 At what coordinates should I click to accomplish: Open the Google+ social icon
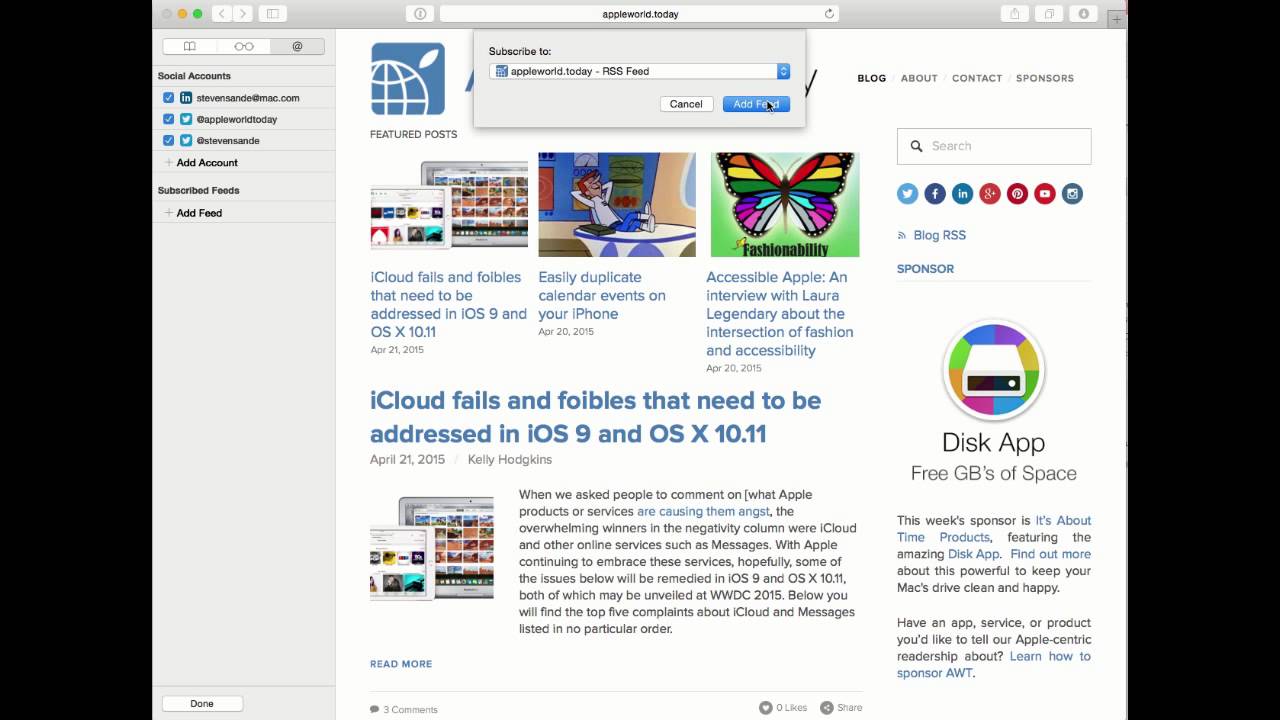click(990, 194)
